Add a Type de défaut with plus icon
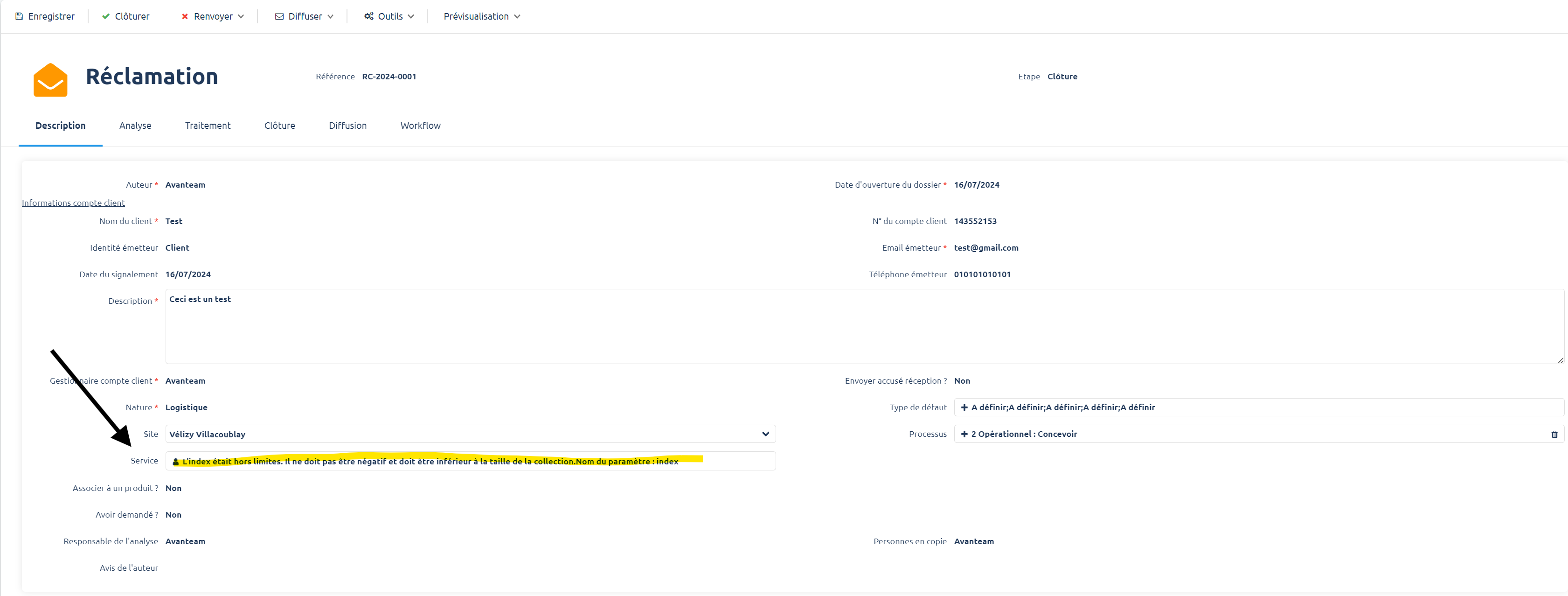The image size is (1568, 596). [x=964, y=408]
